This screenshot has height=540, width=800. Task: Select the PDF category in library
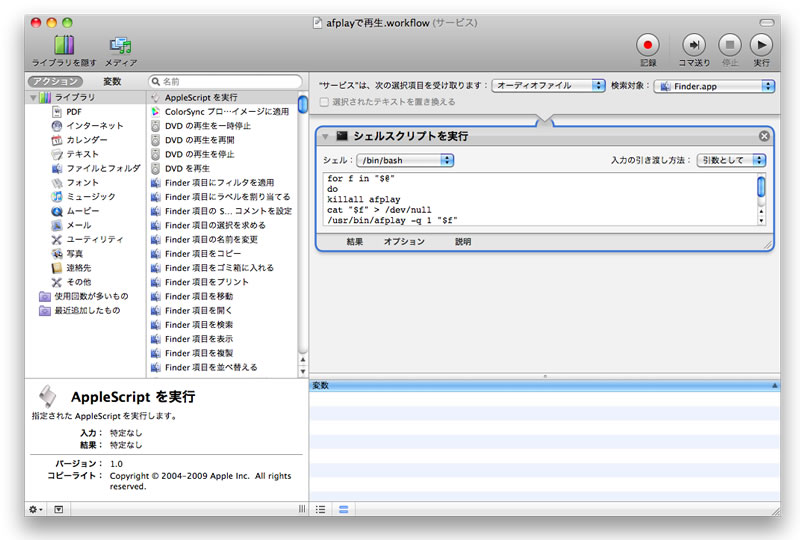pos(74,112)
